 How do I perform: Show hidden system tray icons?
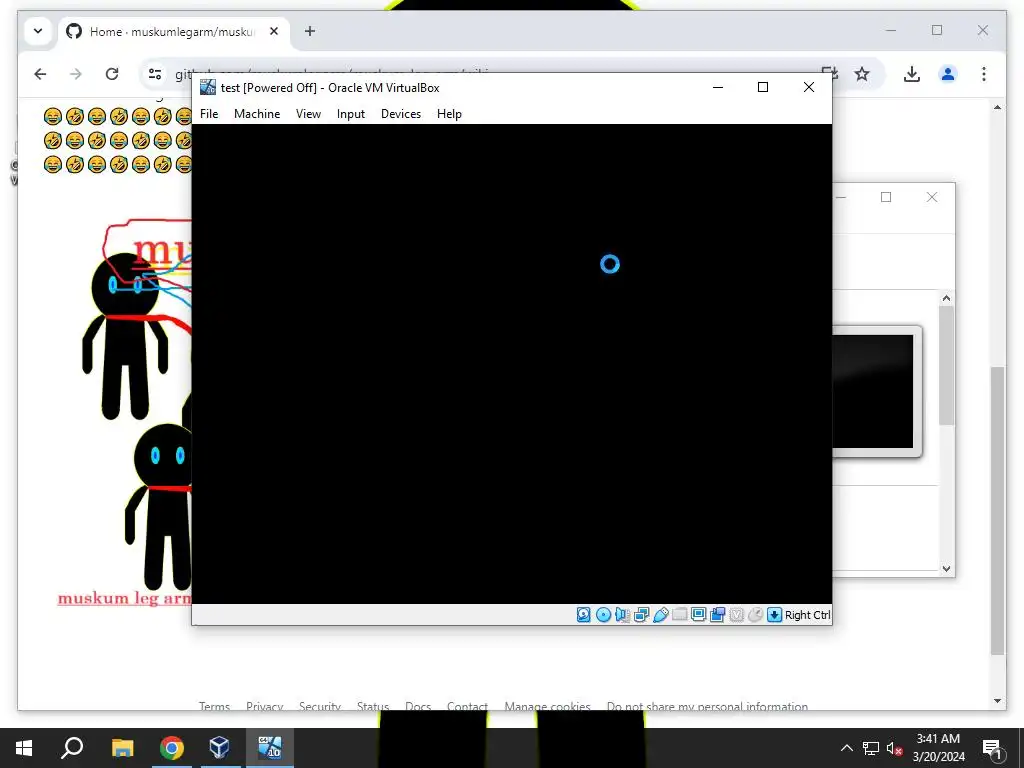pos(846,748)
